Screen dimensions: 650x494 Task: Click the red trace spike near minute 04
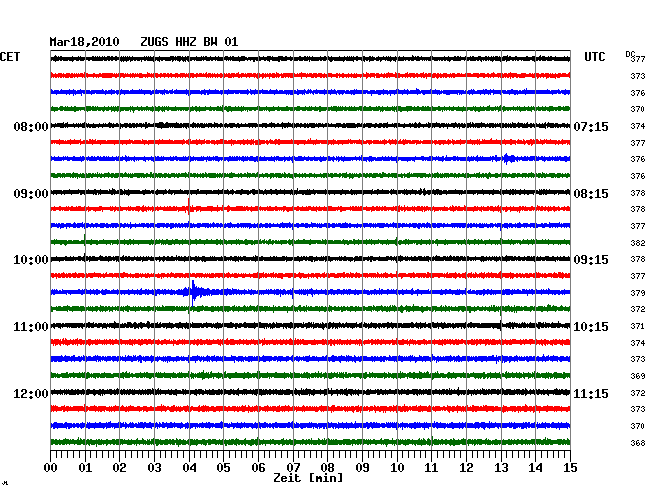click(189, 207)
